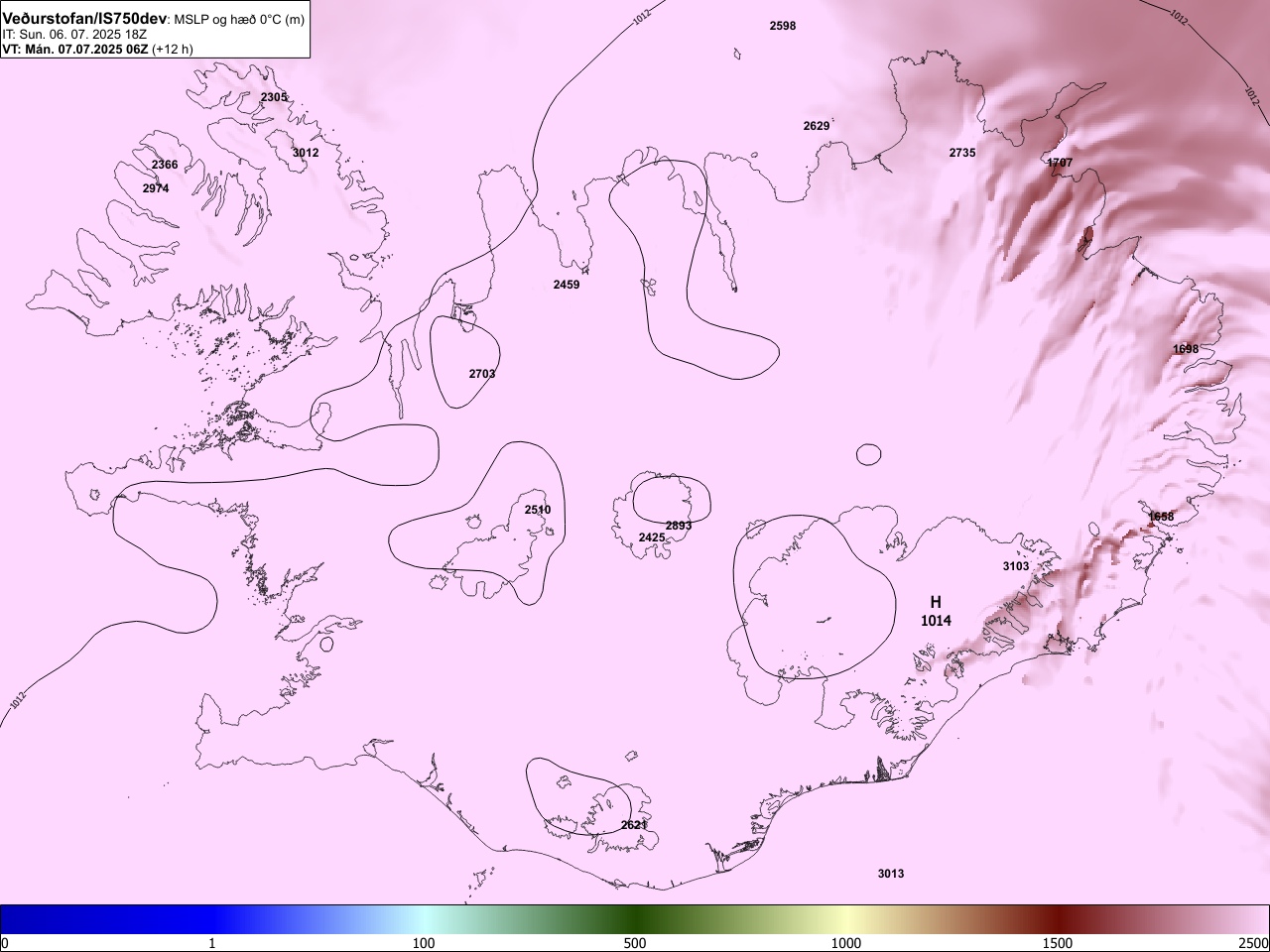Click the 3012 height value
The height and width of the screenshot is (952, 1270).
(306, 153)
